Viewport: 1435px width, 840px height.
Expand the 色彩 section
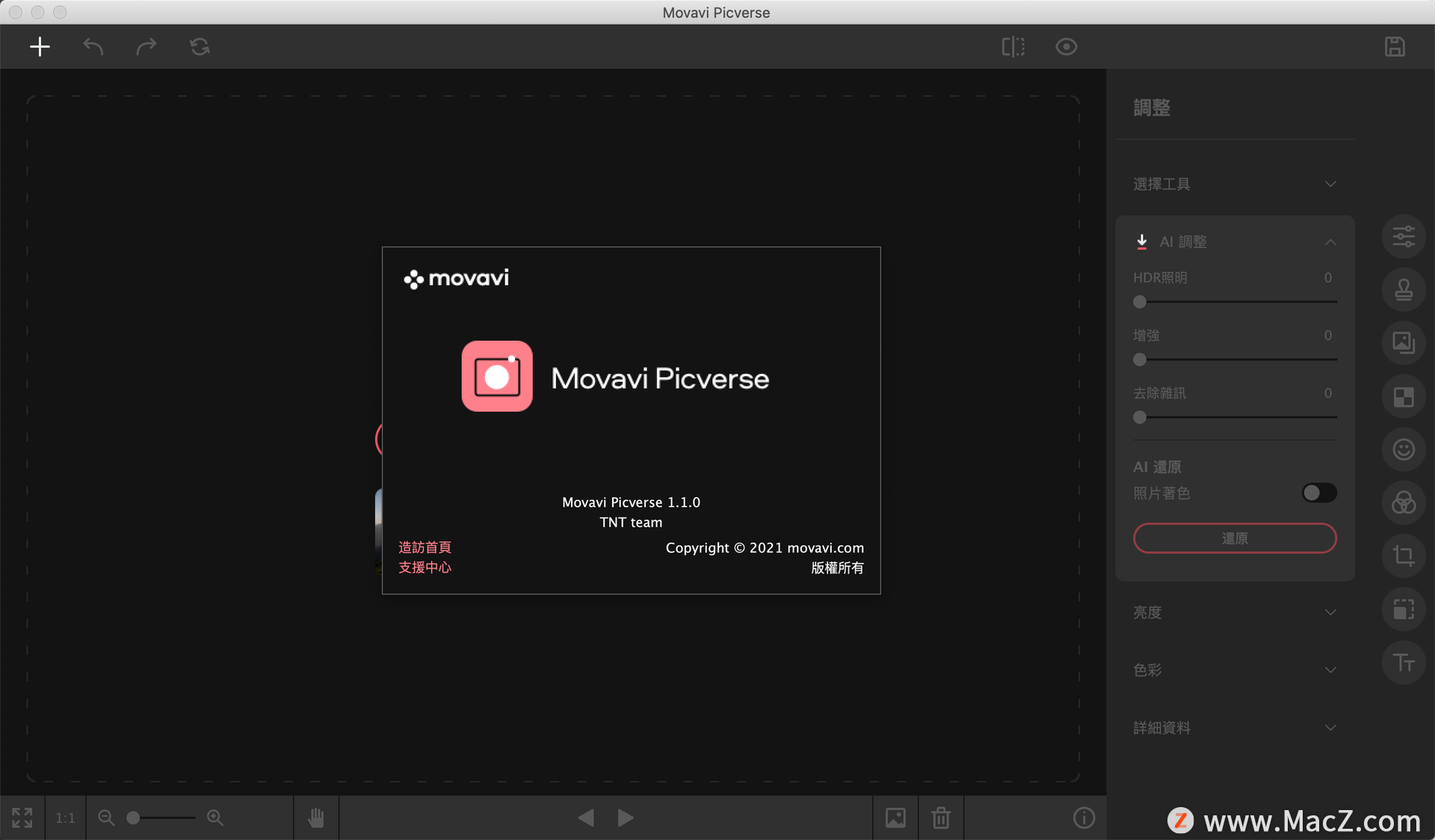tap(1235, 670)
